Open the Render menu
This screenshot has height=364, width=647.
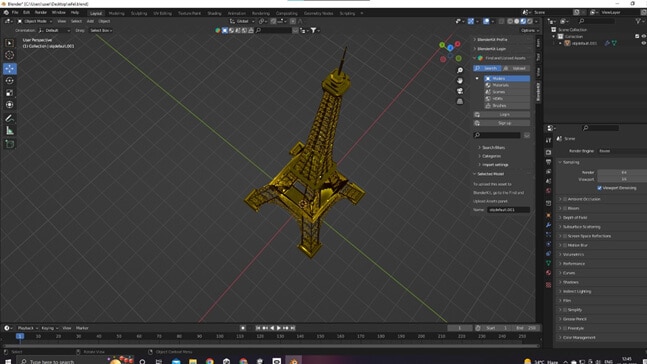[41, 12]
